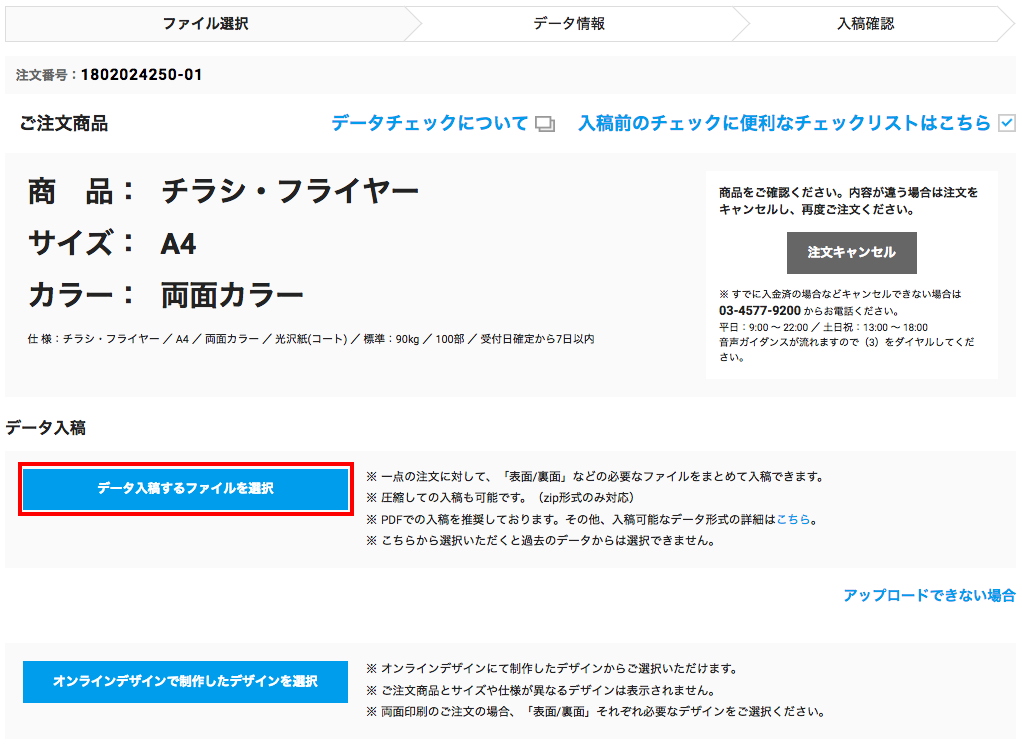Click the ご注文商品 heading
The width and height of the screenshot is (1022, 745).
[64, 124]
